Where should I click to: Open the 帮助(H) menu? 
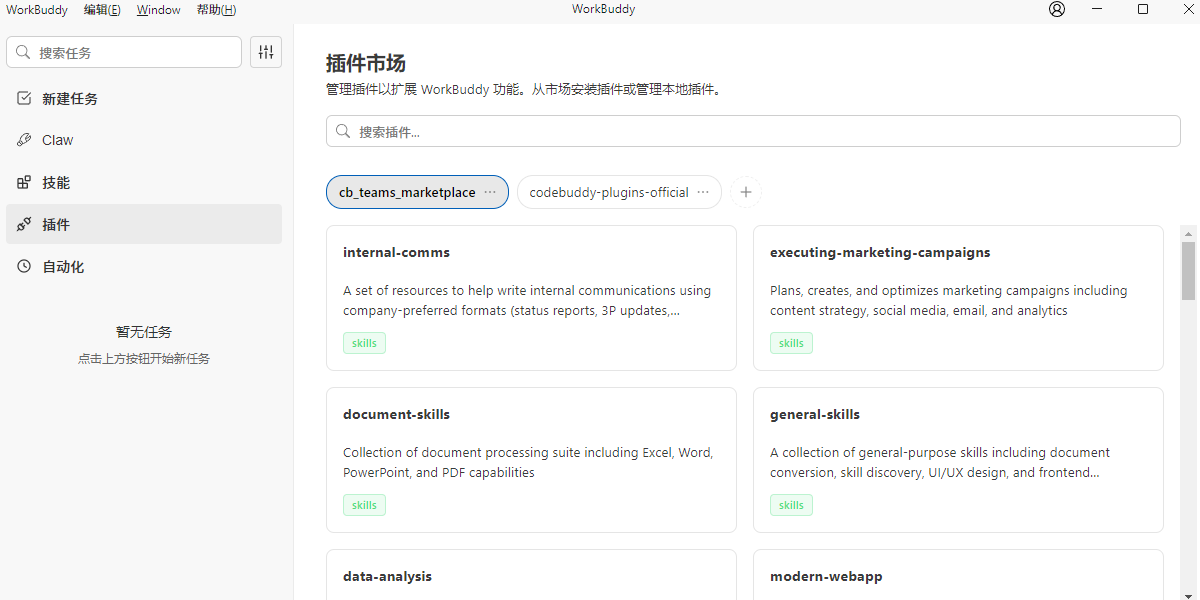coord(216,10)
